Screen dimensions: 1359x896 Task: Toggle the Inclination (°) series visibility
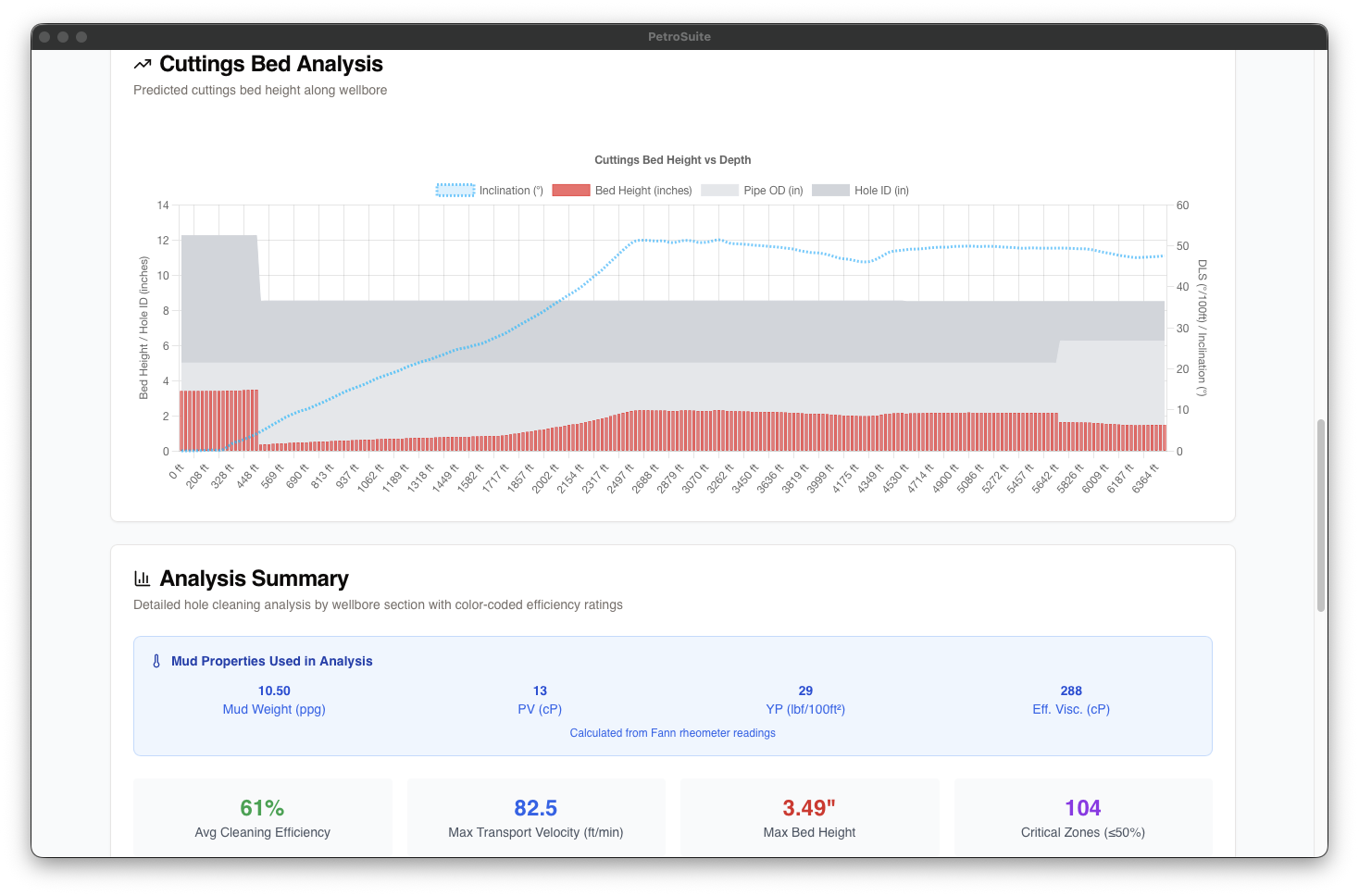[489, 190]
